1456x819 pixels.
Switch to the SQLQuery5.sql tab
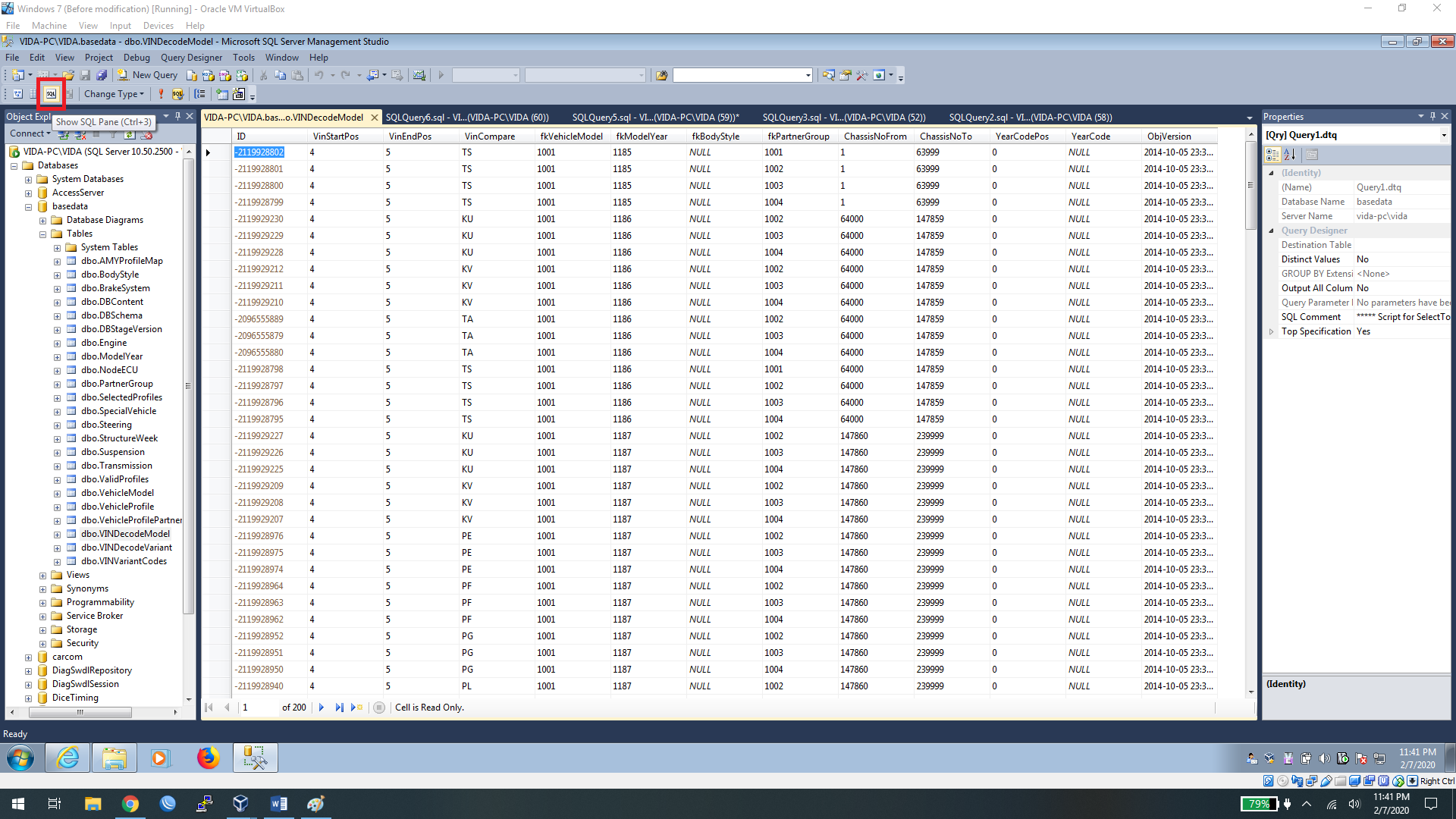tap(654, 118)
